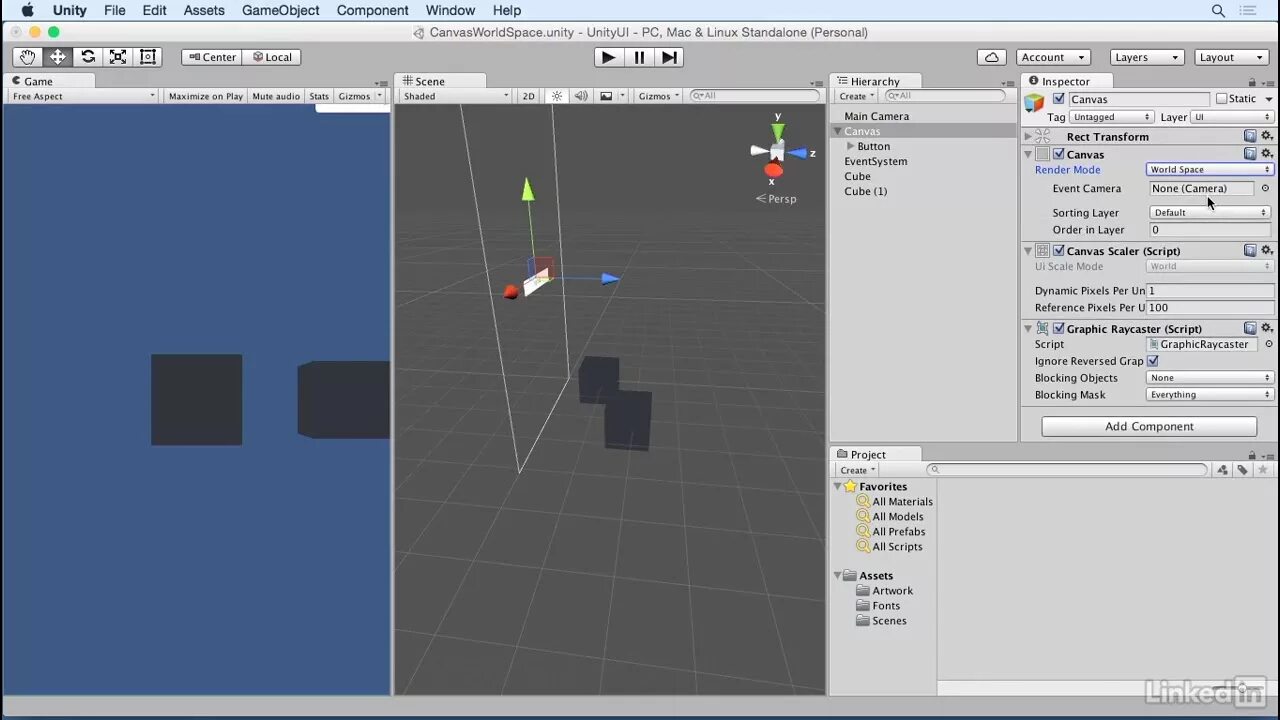This screenshot has width=1280, height=720.
Task: Open the Cloud services button
Action: click(x=991, y=57)
